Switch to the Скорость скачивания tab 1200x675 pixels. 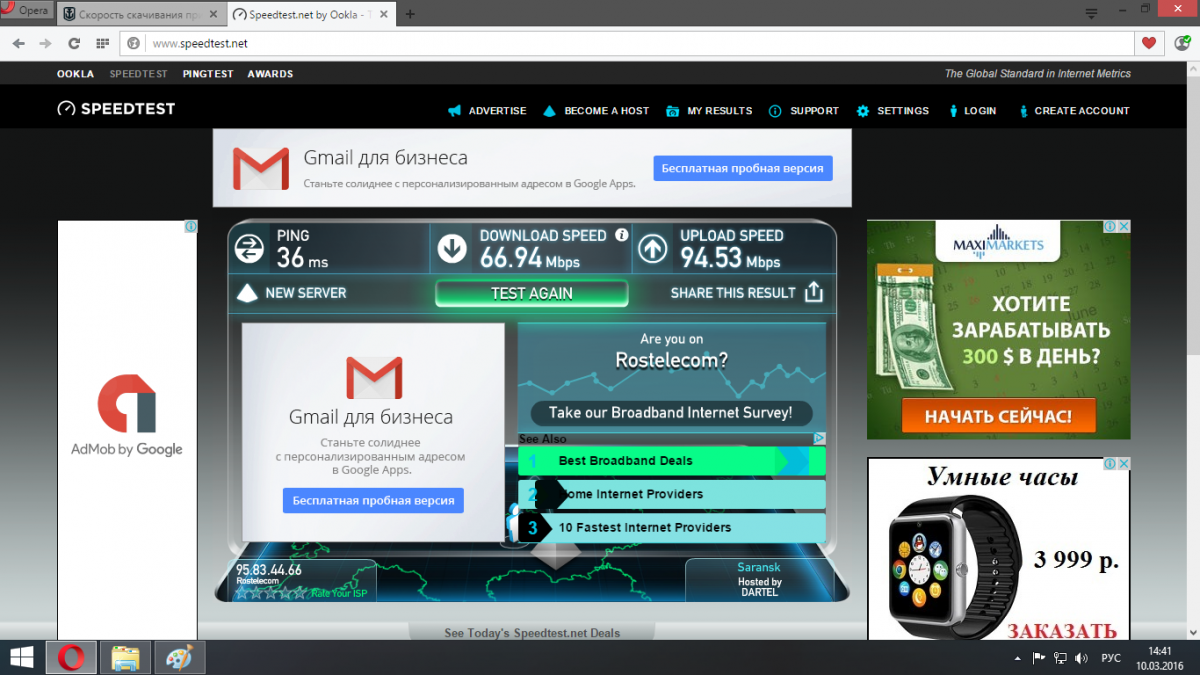click(140, 14)
